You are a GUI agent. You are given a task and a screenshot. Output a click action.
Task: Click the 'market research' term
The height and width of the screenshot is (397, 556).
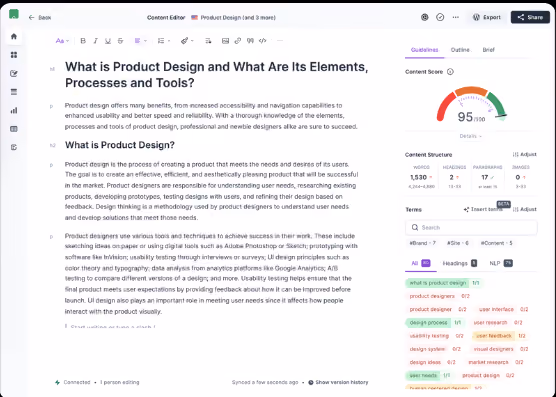(495, 362)
